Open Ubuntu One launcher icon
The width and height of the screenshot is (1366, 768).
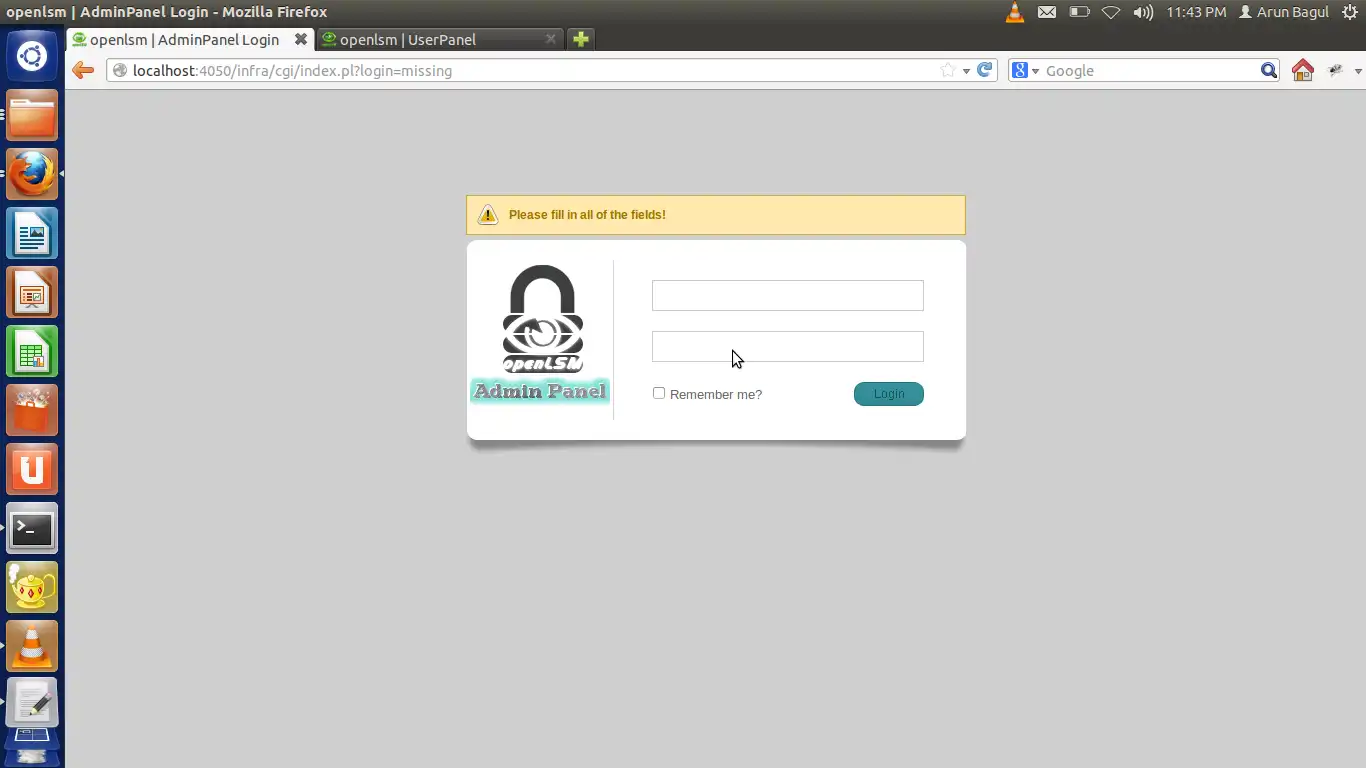click(32, 469)
